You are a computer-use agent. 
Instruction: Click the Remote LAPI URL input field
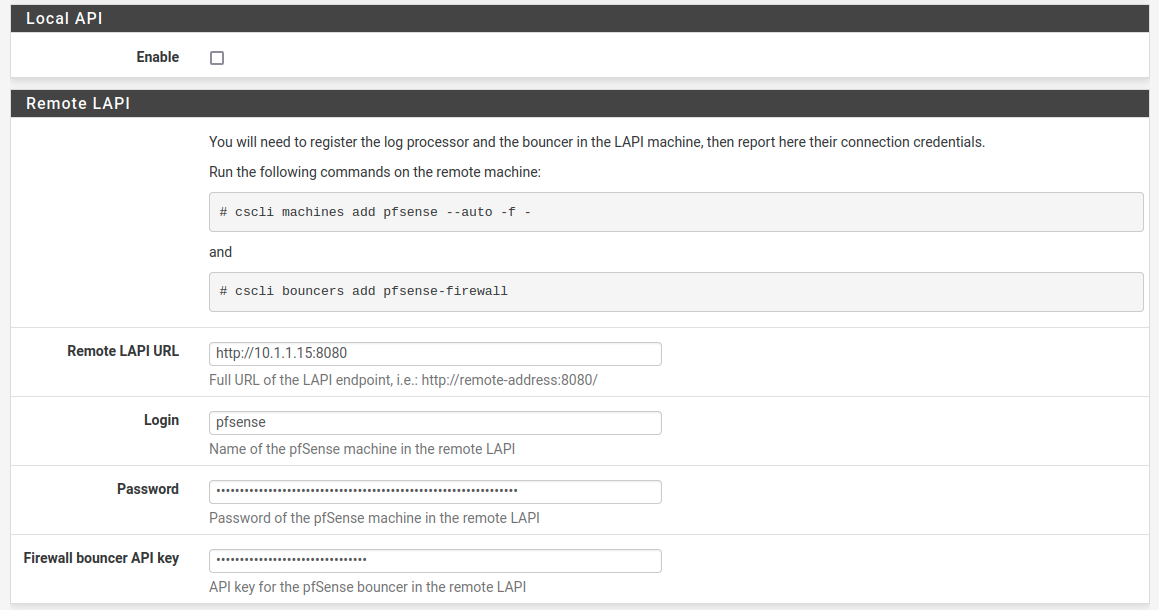pos(434,353)
